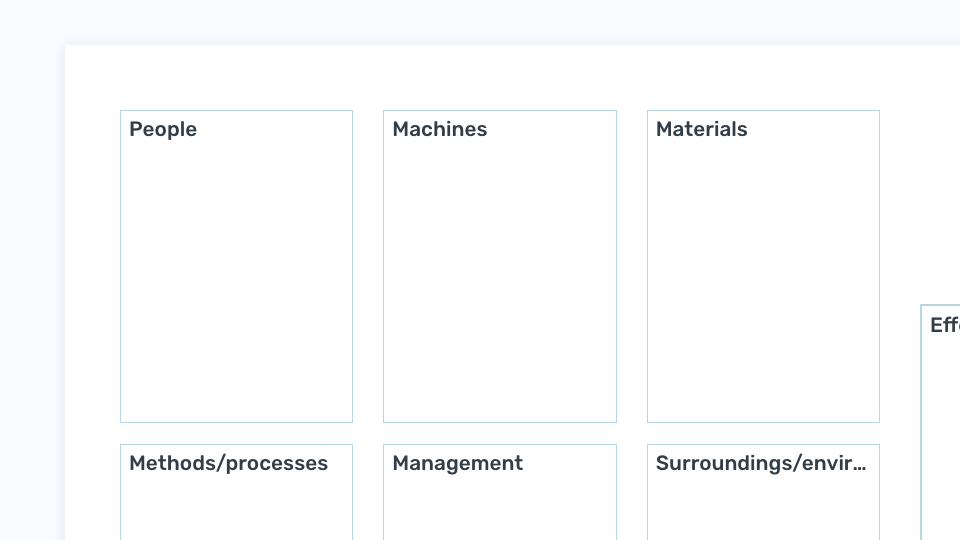
Task: Click the light blue background outside the page
Action: pyautogui.click(x=31, y=276)
